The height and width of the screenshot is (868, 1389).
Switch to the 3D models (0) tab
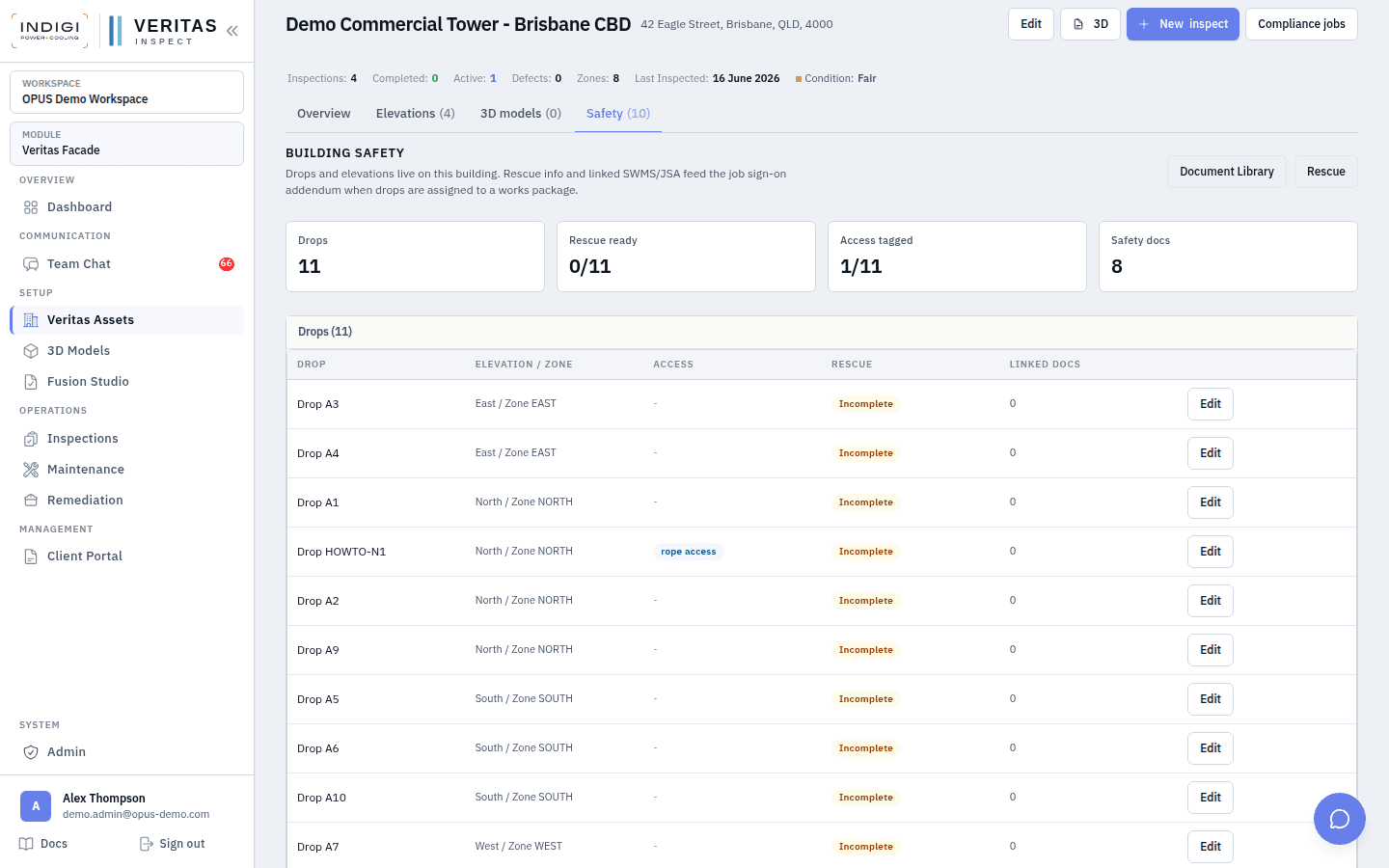521,114
